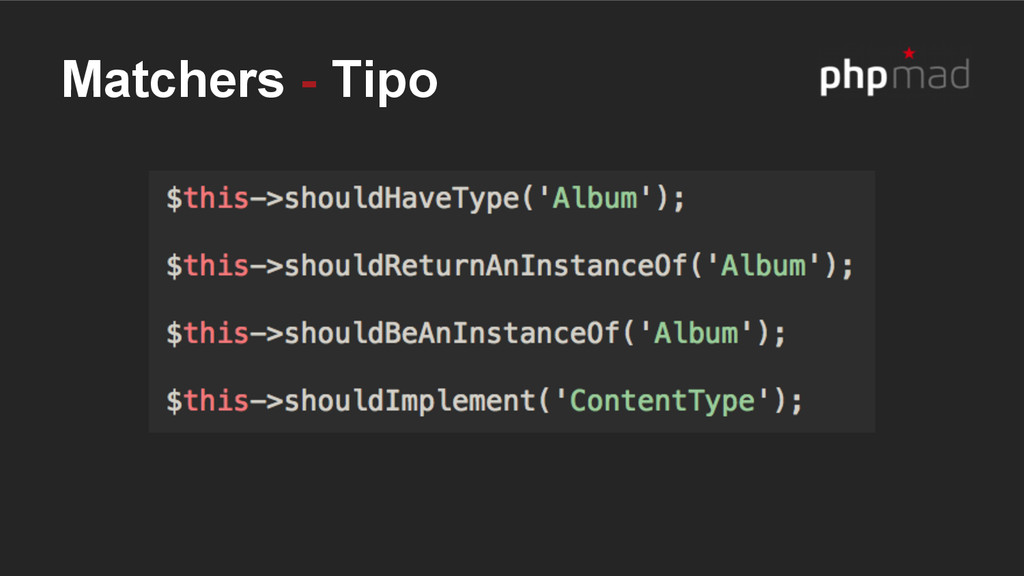1024x576 pixels.
Task: Click the 'php' part of the logo
Action: pos(854,77)
